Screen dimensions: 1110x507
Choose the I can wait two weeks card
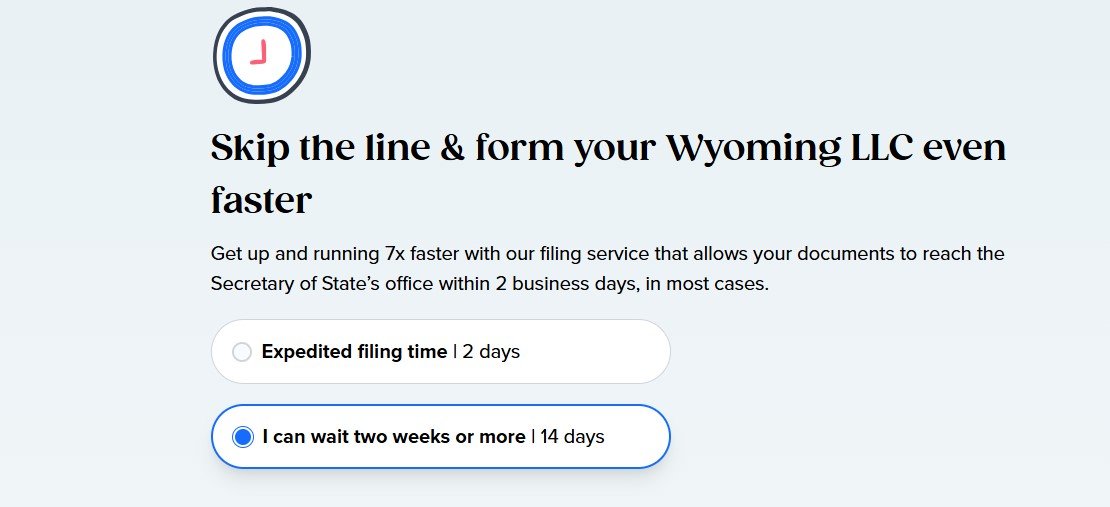(x=440, y=437)
